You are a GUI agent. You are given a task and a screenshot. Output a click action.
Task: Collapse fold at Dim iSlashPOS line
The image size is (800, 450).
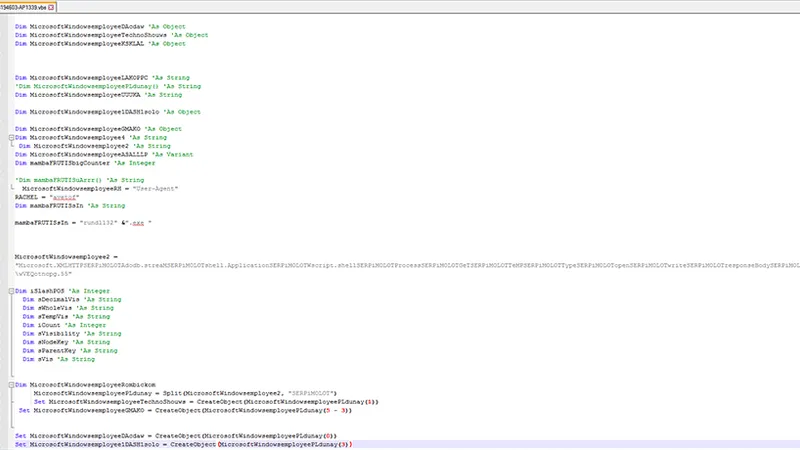click(11, 291)
